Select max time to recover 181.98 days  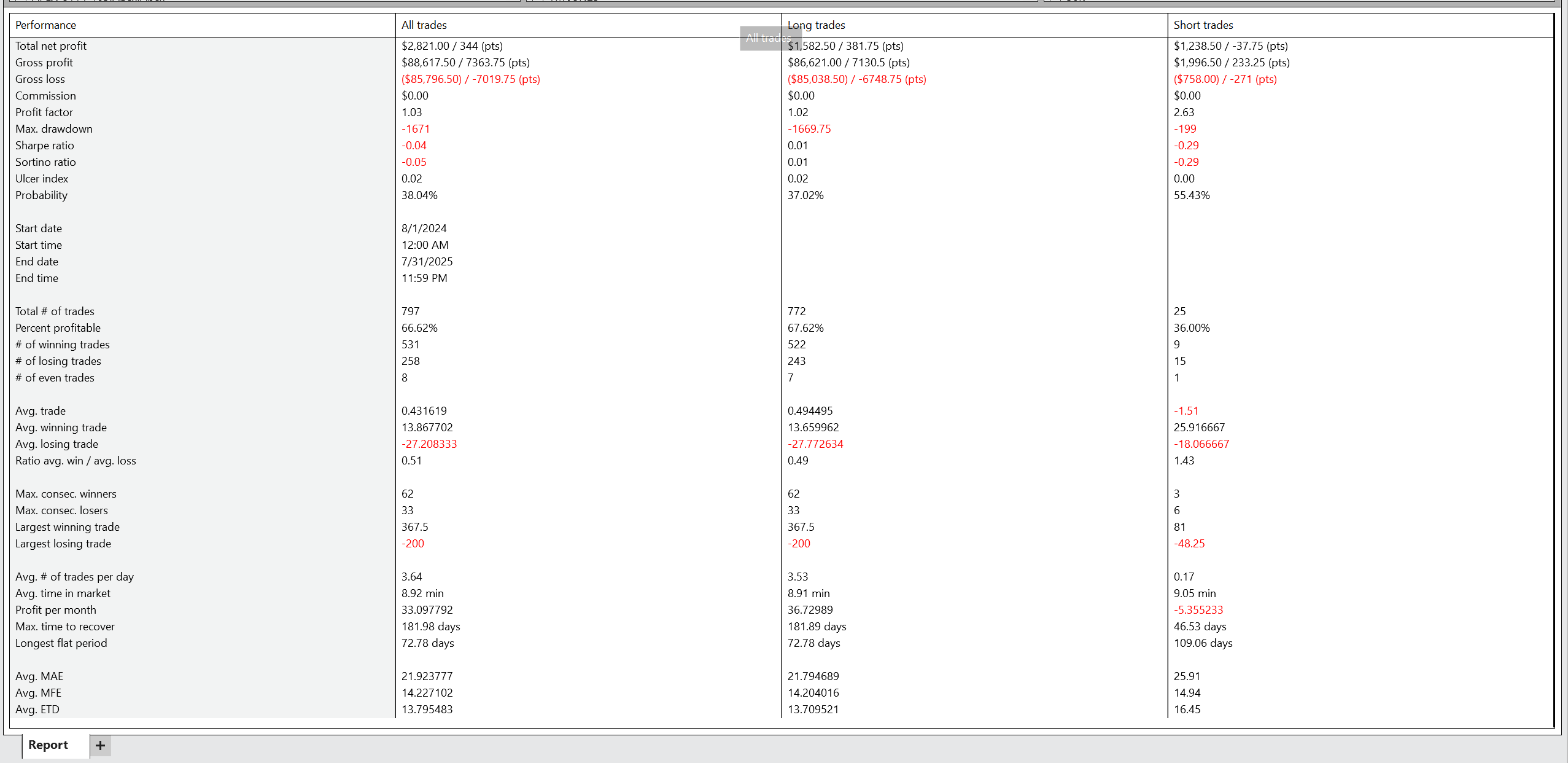pyautogui.click(x=431, y=627)
